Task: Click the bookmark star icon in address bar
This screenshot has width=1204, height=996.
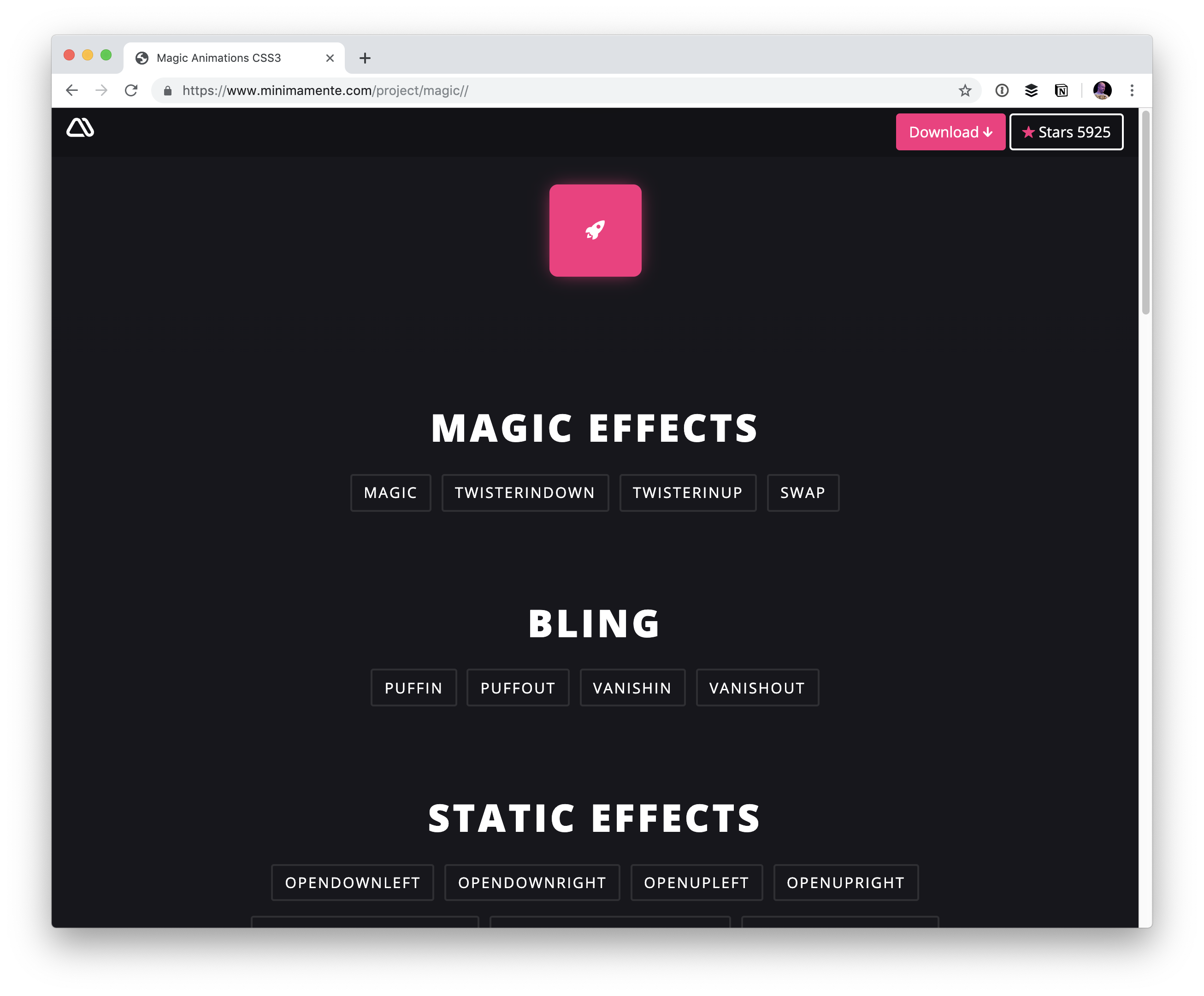Action: (x=962, y=90)
